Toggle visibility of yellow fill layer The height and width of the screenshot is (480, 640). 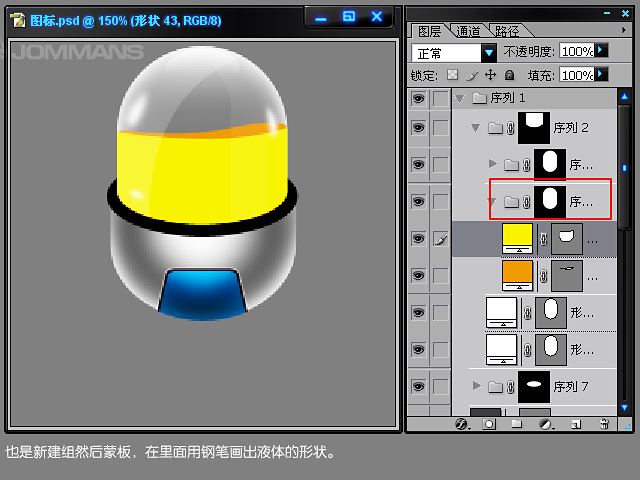pyautogui.click(x=418, y=238)
